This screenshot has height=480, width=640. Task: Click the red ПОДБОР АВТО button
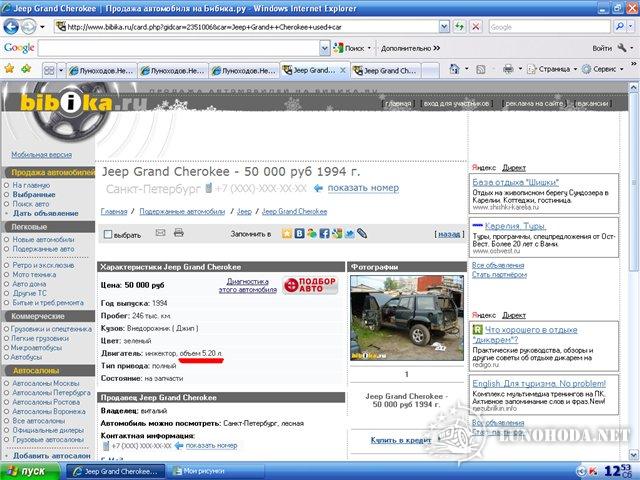click(x=310, y=285)
